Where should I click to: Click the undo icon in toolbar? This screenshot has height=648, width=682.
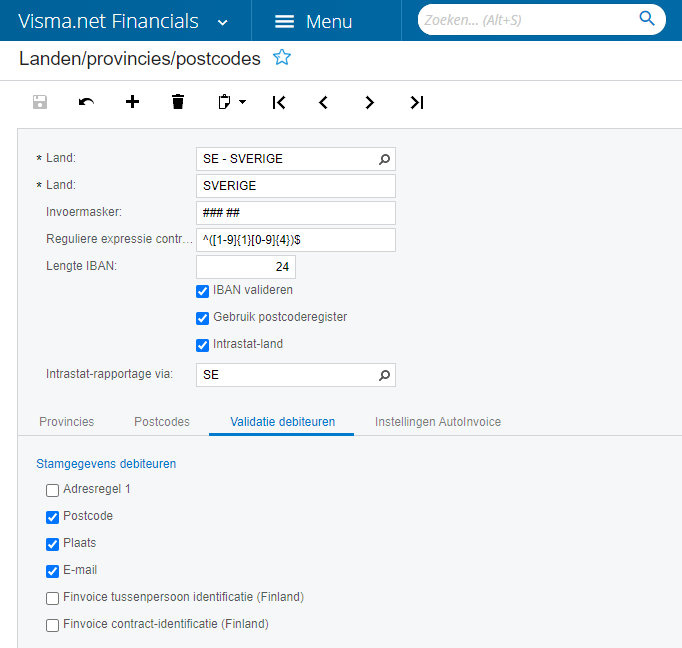[86, 102]
